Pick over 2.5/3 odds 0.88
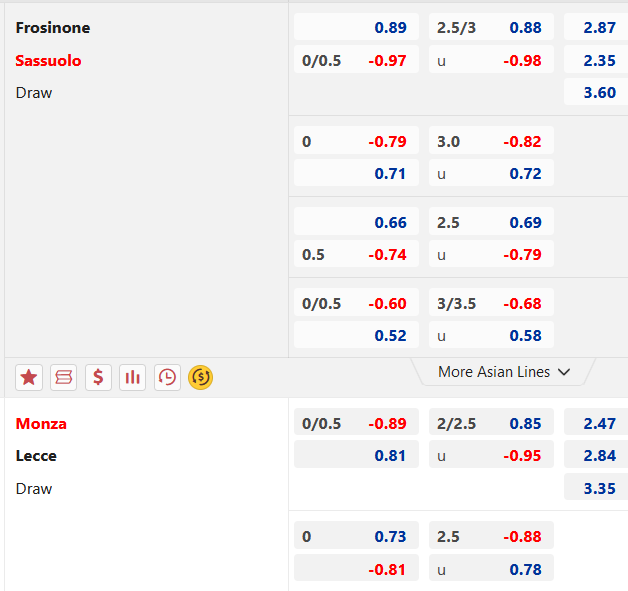This screenshot has width=628, height=591. click(491, 27)
